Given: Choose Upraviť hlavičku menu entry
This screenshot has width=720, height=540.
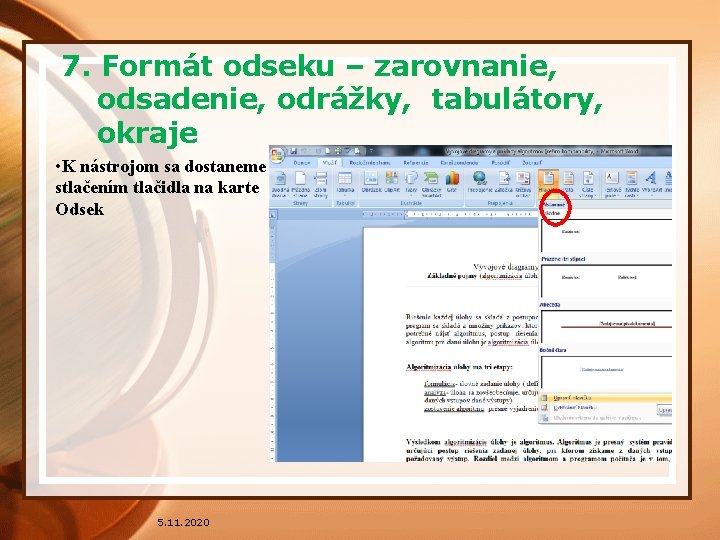Looking at the screenshot, I should pyautogui.click(x=605, y=398).
